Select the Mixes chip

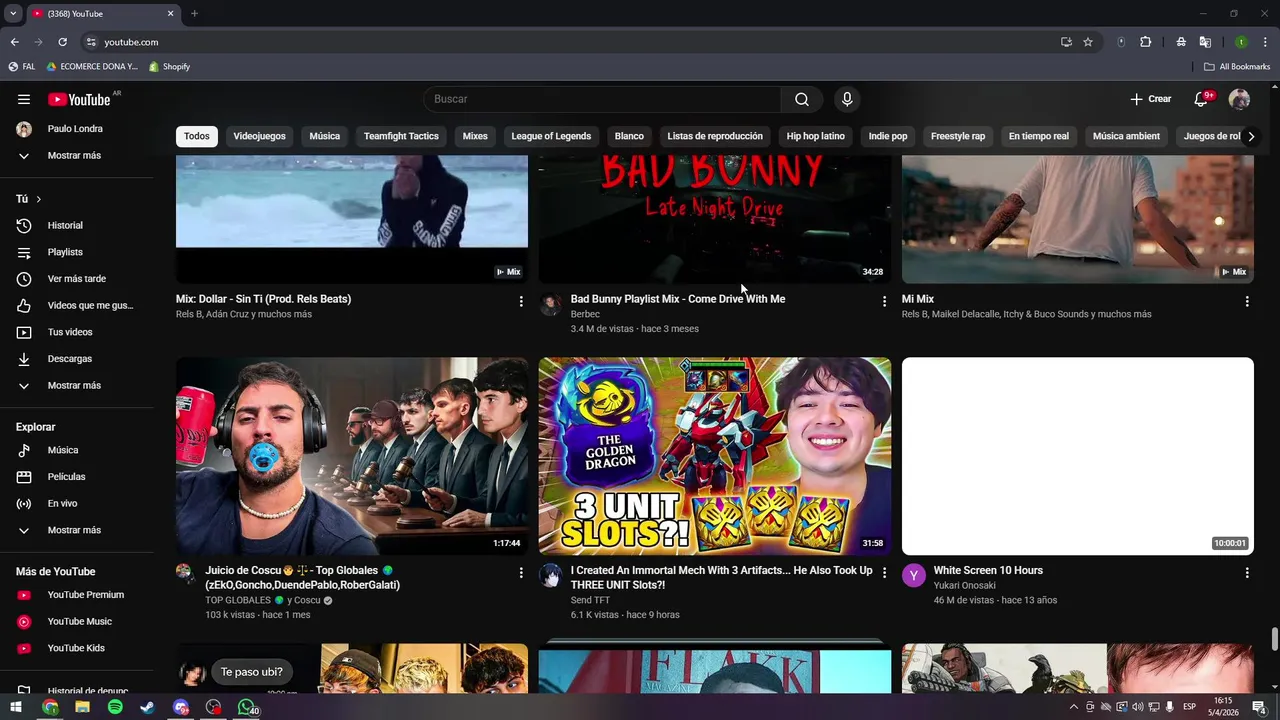tap(475, 136)
